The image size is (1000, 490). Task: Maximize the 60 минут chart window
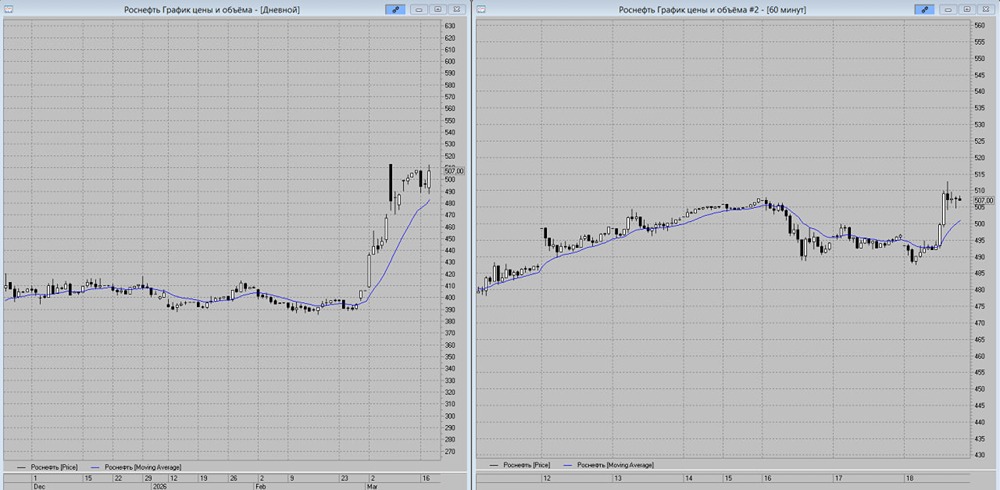click(967, 10)
